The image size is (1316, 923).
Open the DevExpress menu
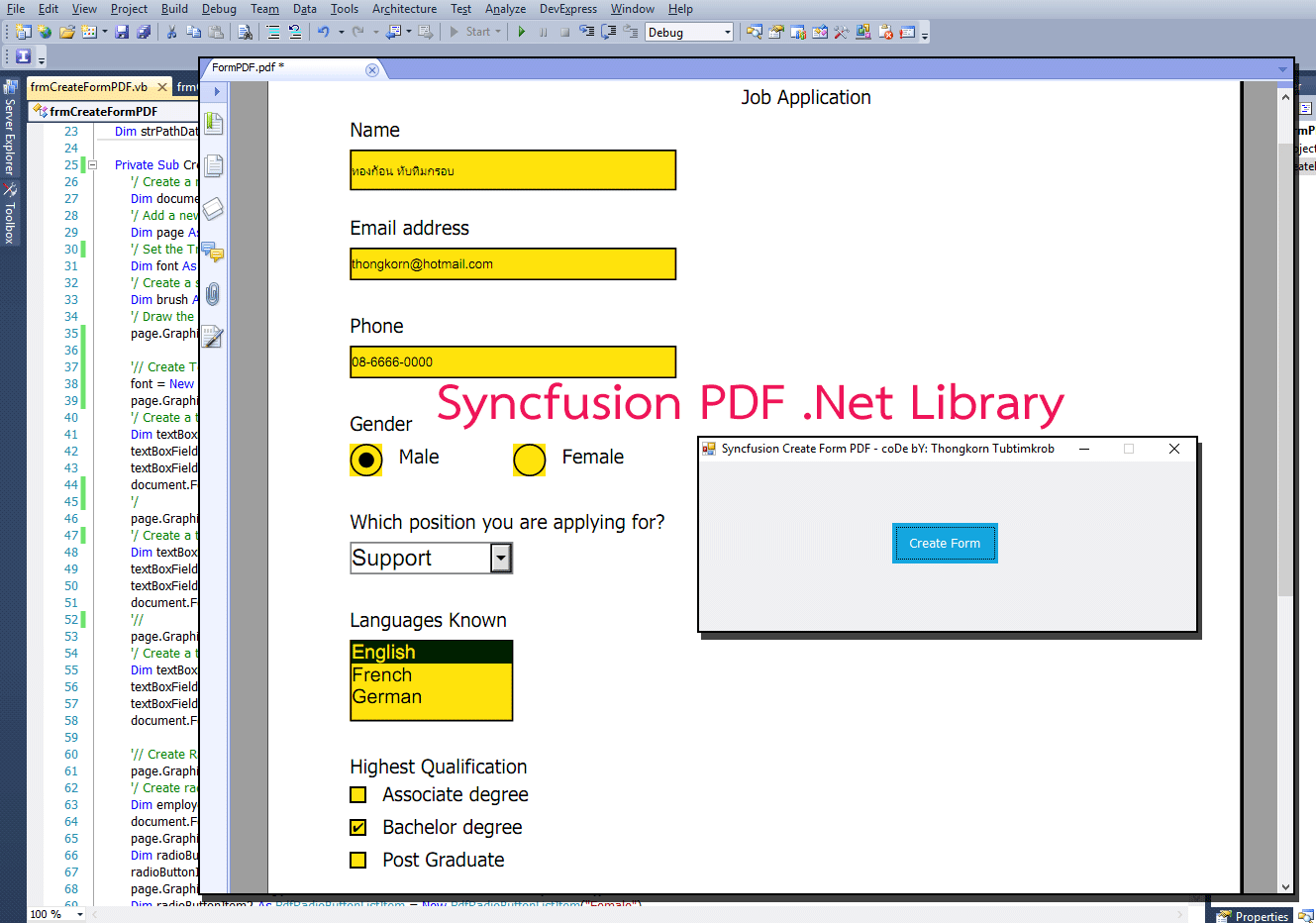(x=568, y=9)
